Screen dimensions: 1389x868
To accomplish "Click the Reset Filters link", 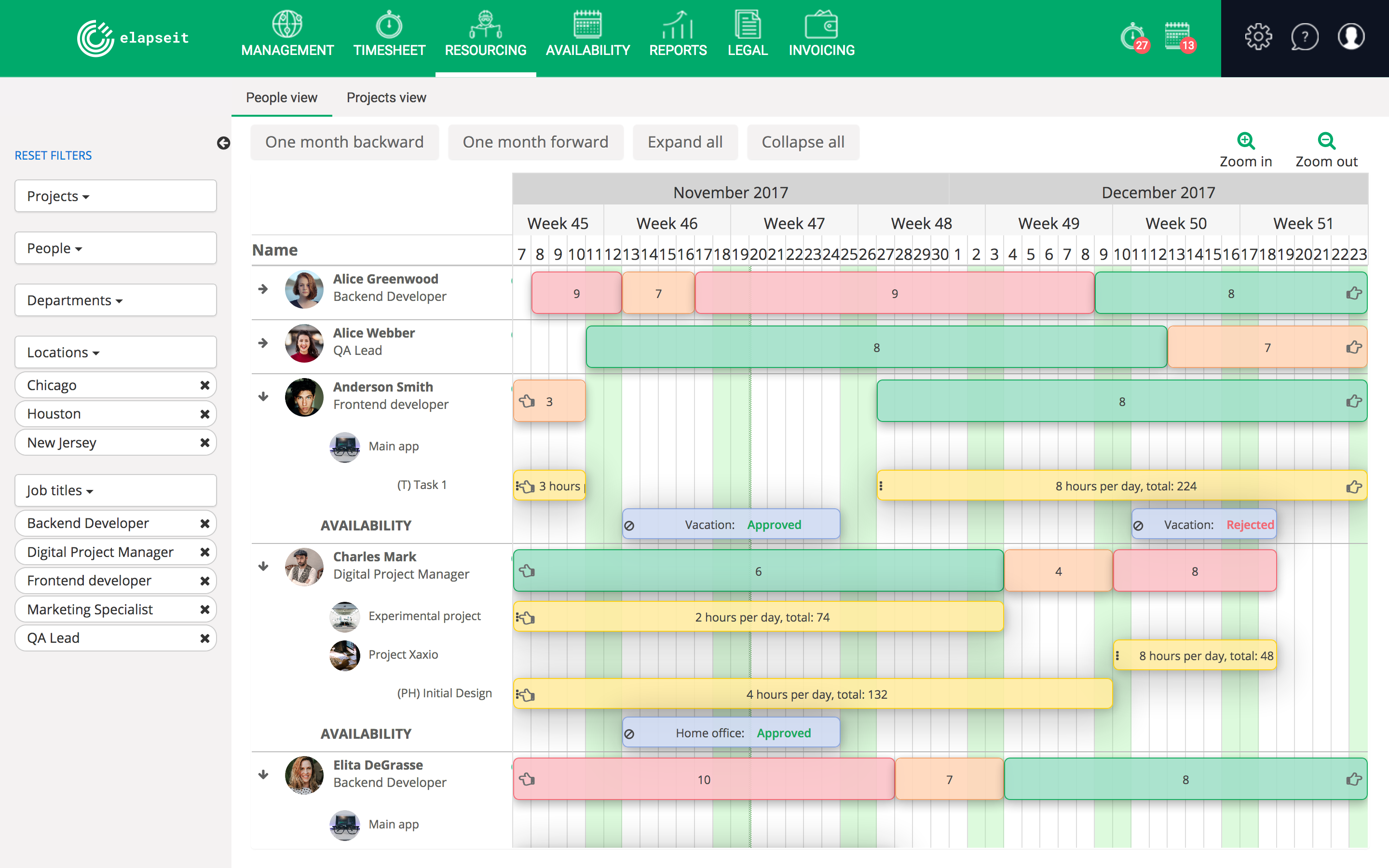I will pyautogui.click(x=53, y=154).
